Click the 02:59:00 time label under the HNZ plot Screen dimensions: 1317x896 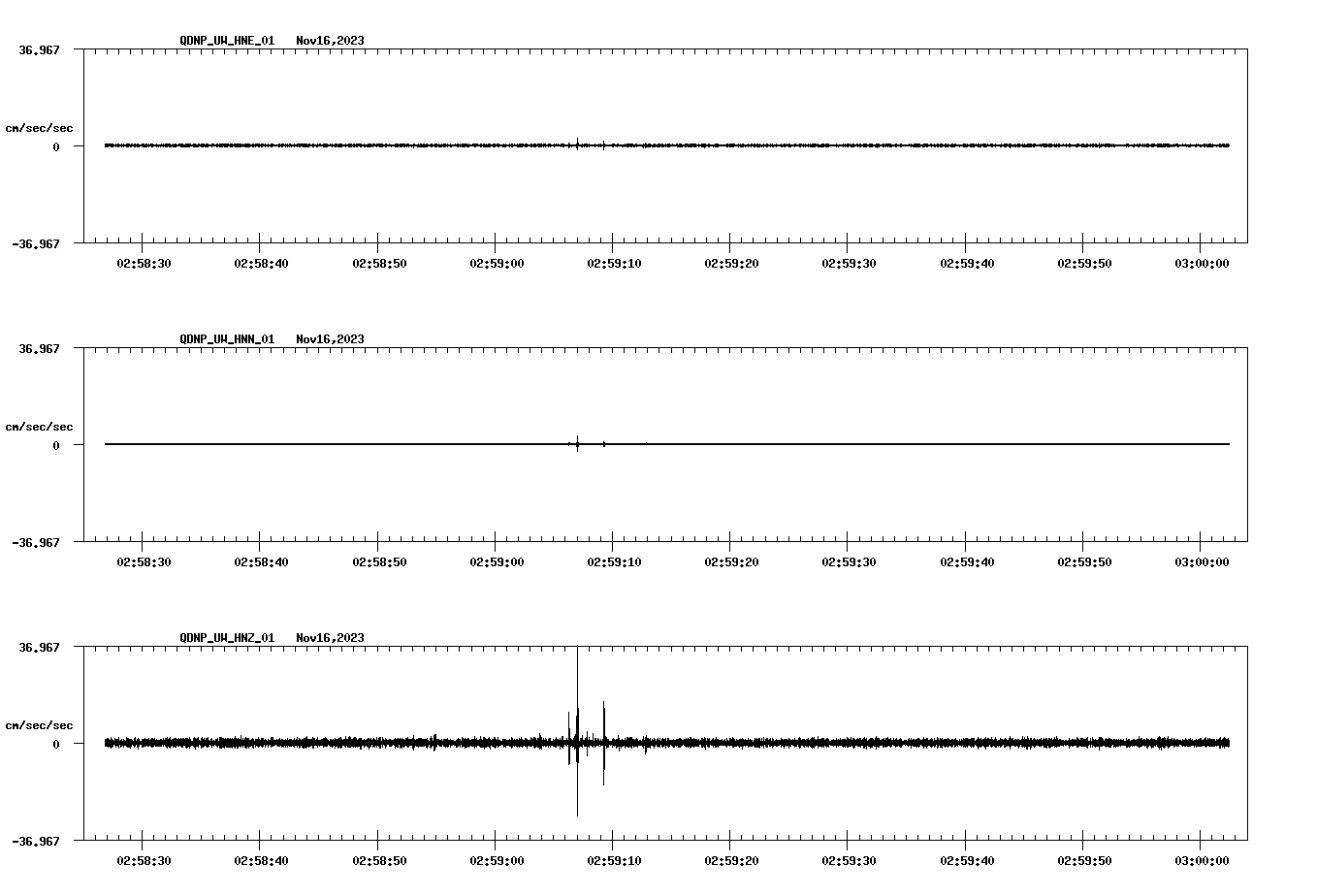(x=497, y=860)
